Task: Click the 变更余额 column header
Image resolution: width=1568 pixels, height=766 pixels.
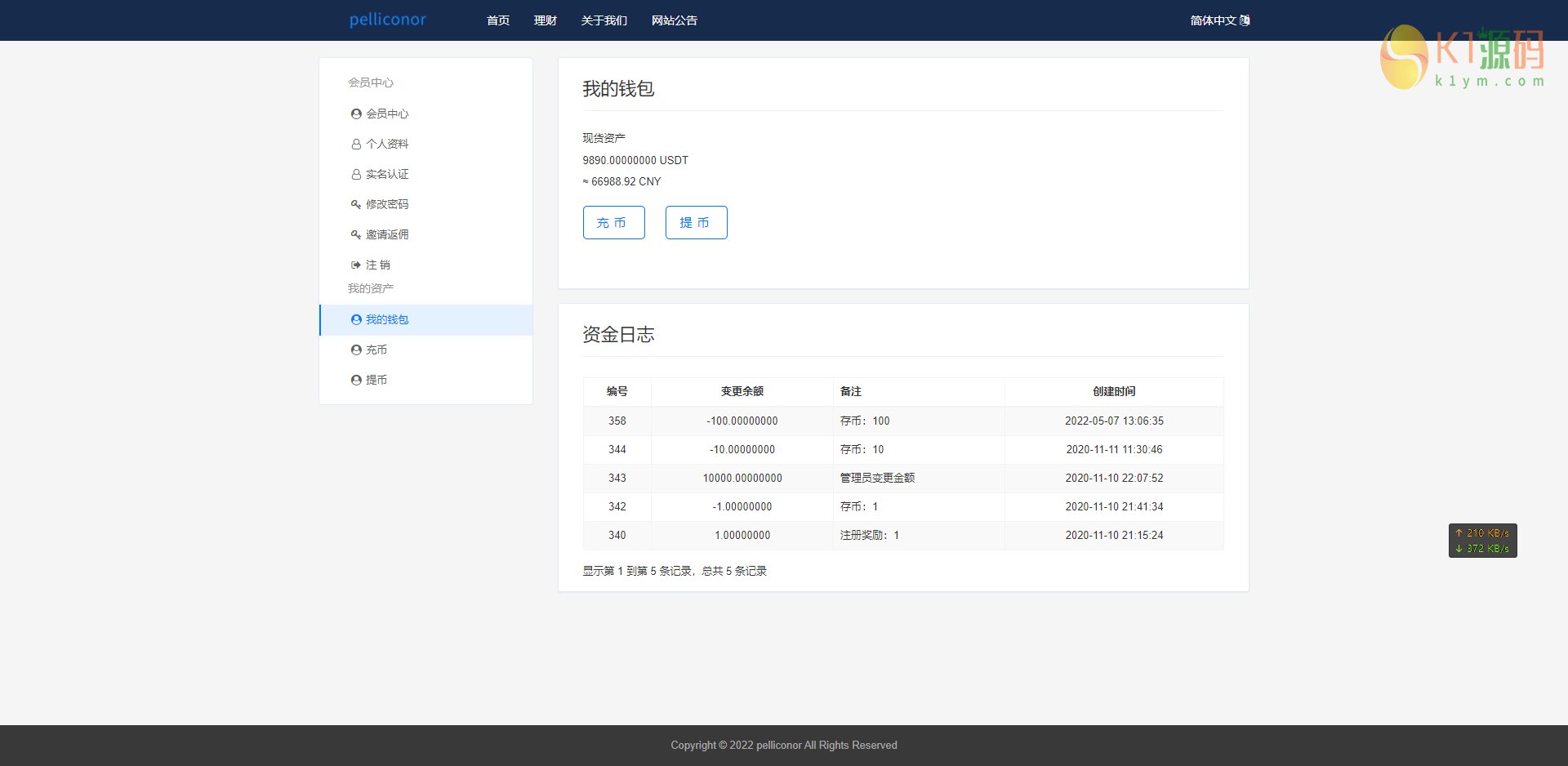Action: [742, 392]
